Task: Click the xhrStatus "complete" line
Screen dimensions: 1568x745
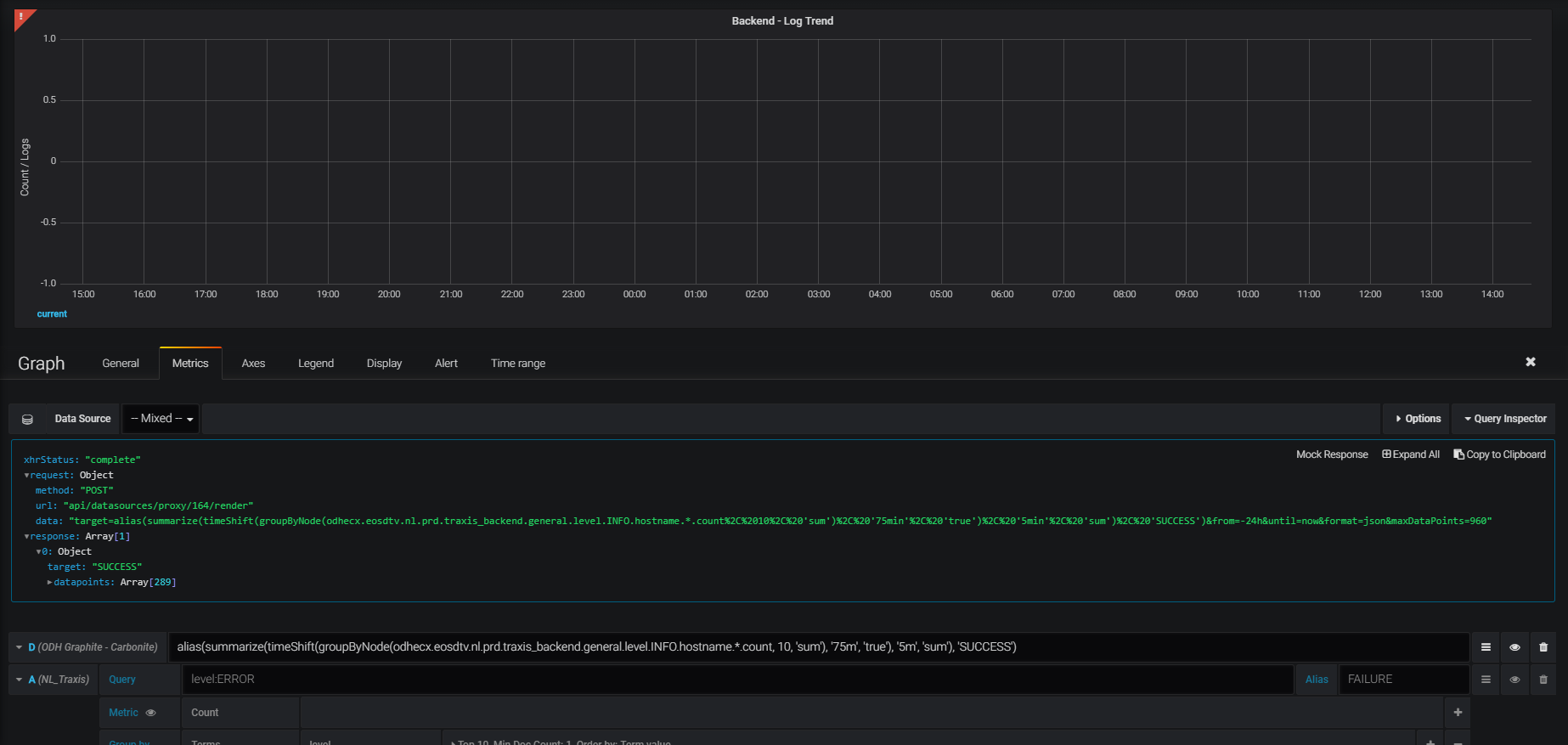Action: click(x=82, y=460)
